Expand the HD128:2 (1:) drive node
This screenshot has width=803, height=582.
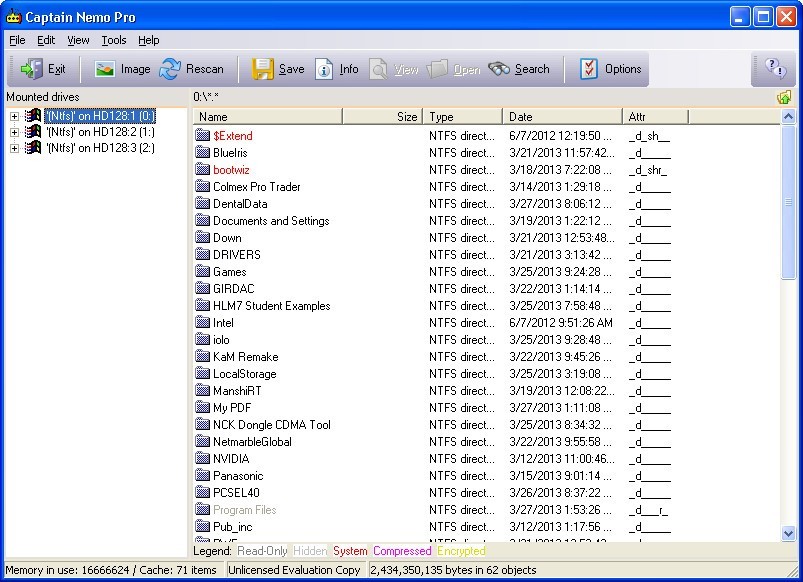tap(14, 132)
